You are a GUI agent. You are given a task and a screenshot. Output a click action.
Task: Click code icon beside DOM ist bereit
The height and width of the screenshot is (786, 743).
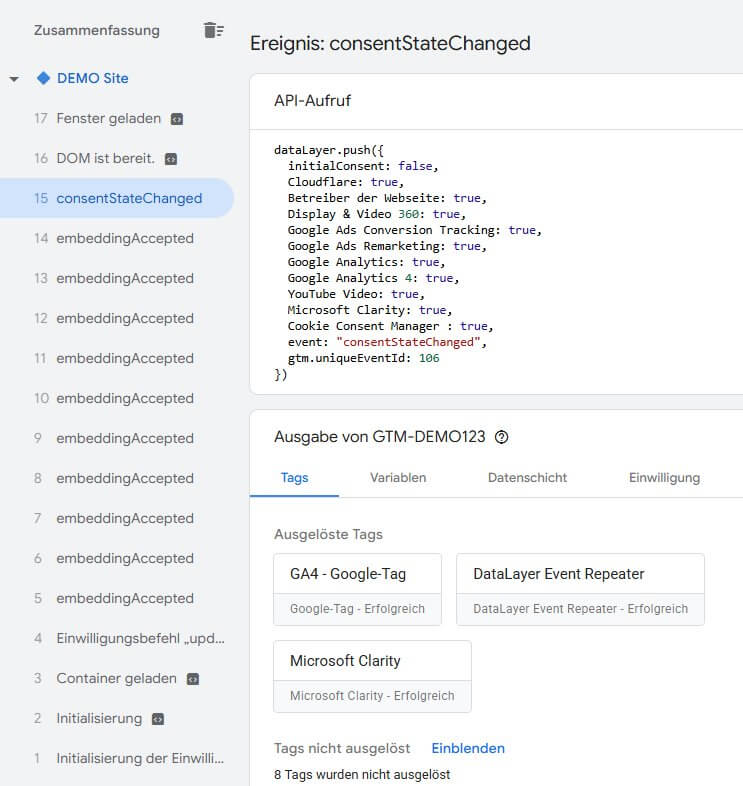pyautogui.click(x=171, y=159)
